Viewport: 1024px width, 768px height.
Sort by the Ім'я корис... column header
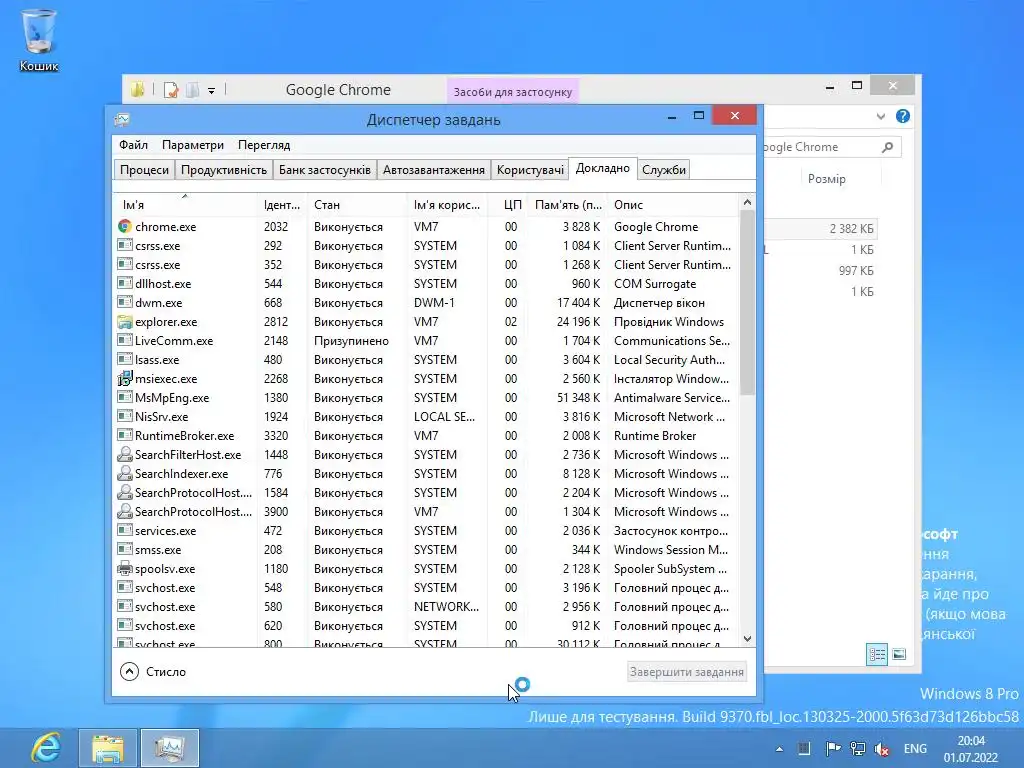tap(447, 205)
